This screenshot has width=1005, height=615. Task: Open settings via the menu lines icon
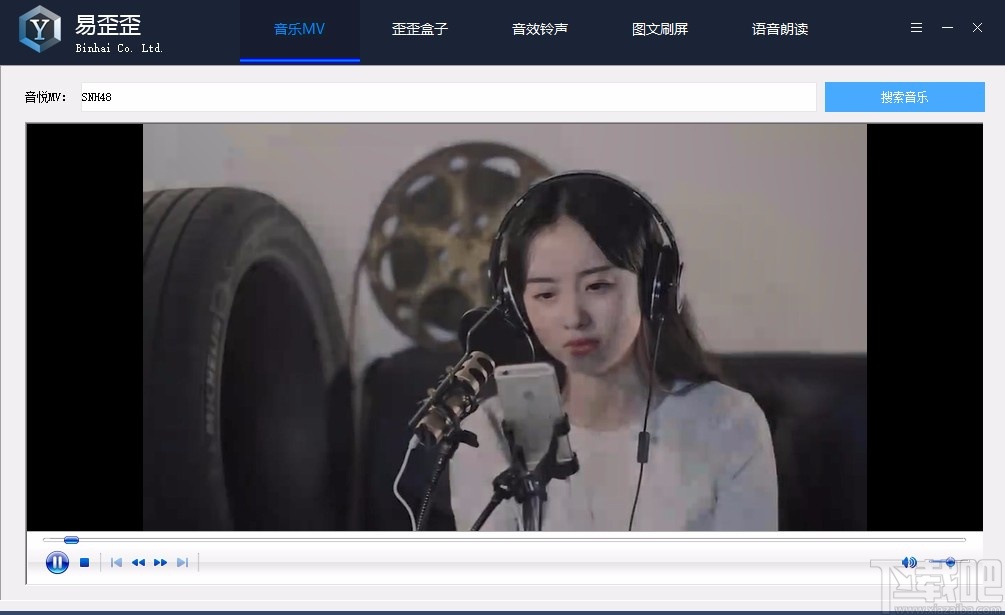(916, 28)
